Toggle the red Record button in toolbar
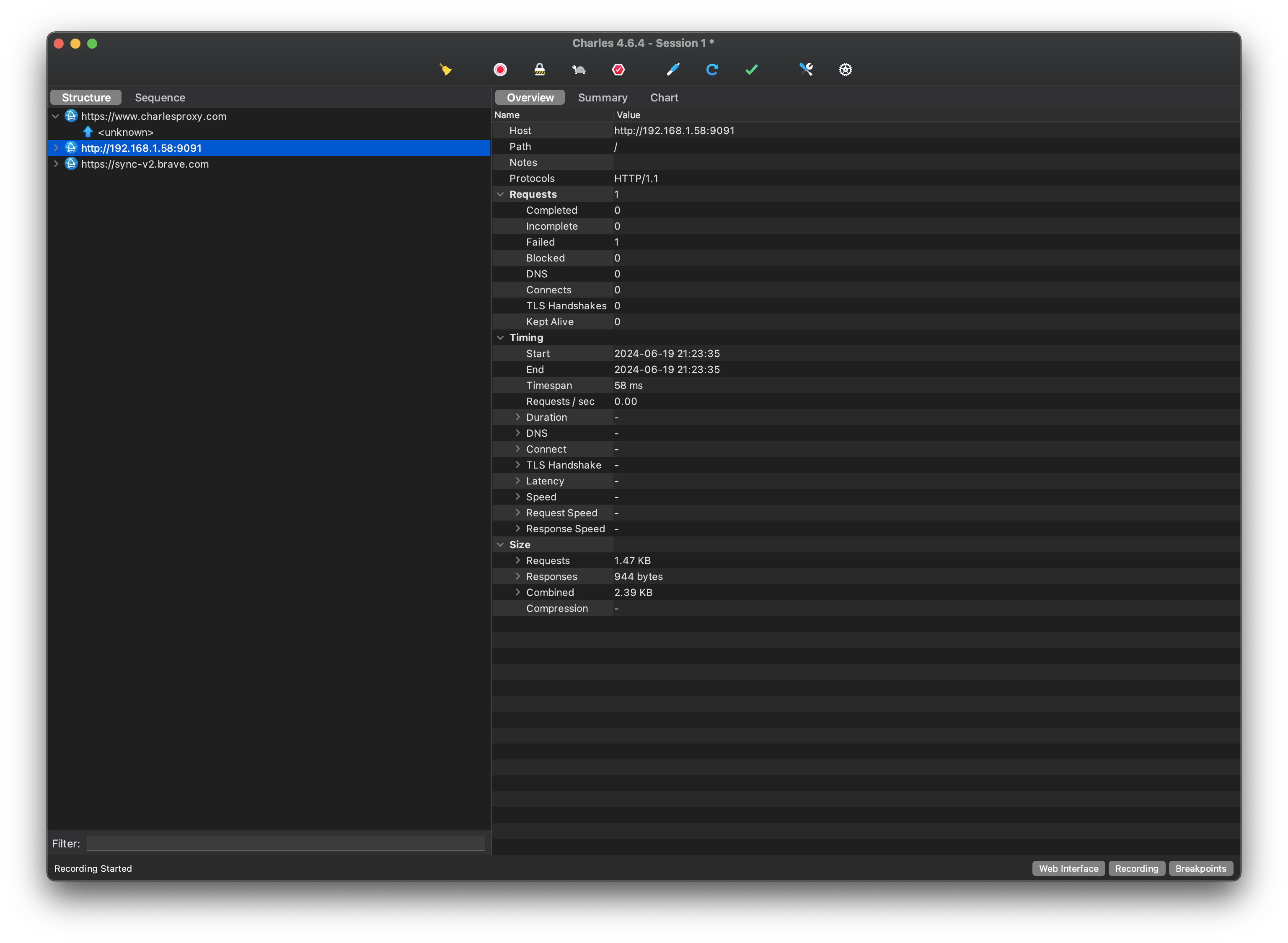 pyautogui.click(x=500, y=70)
